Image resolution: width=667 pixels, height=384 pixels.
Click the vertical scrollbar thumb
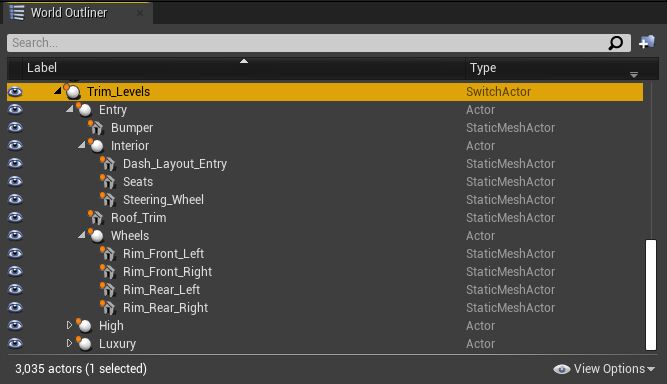pos(651,295)
